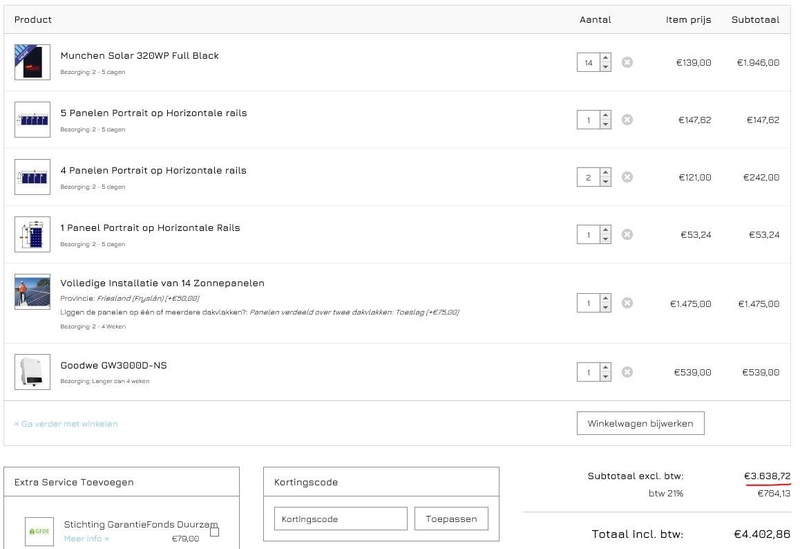Viewport: 800px width, 549px height.
Task: Click Toepassen discount button
Action: point(451,519)
